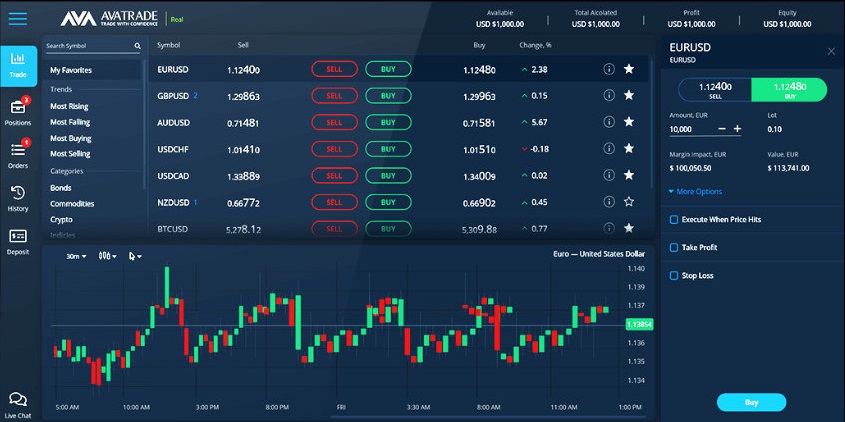845x422 pixels.
Task: Select Most Buying trend
Action: coord(71,139)
